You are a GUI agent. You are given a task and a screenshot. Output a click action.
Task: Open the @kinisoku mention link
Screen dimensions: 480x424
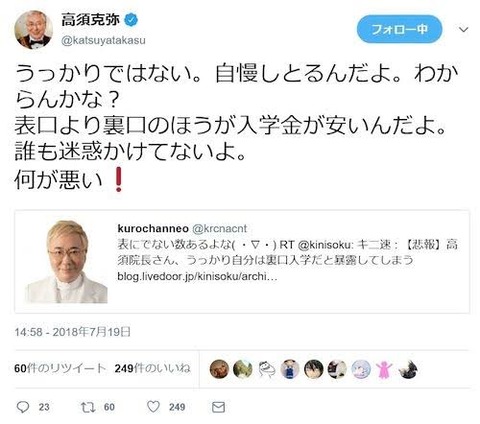pos(325,245)
